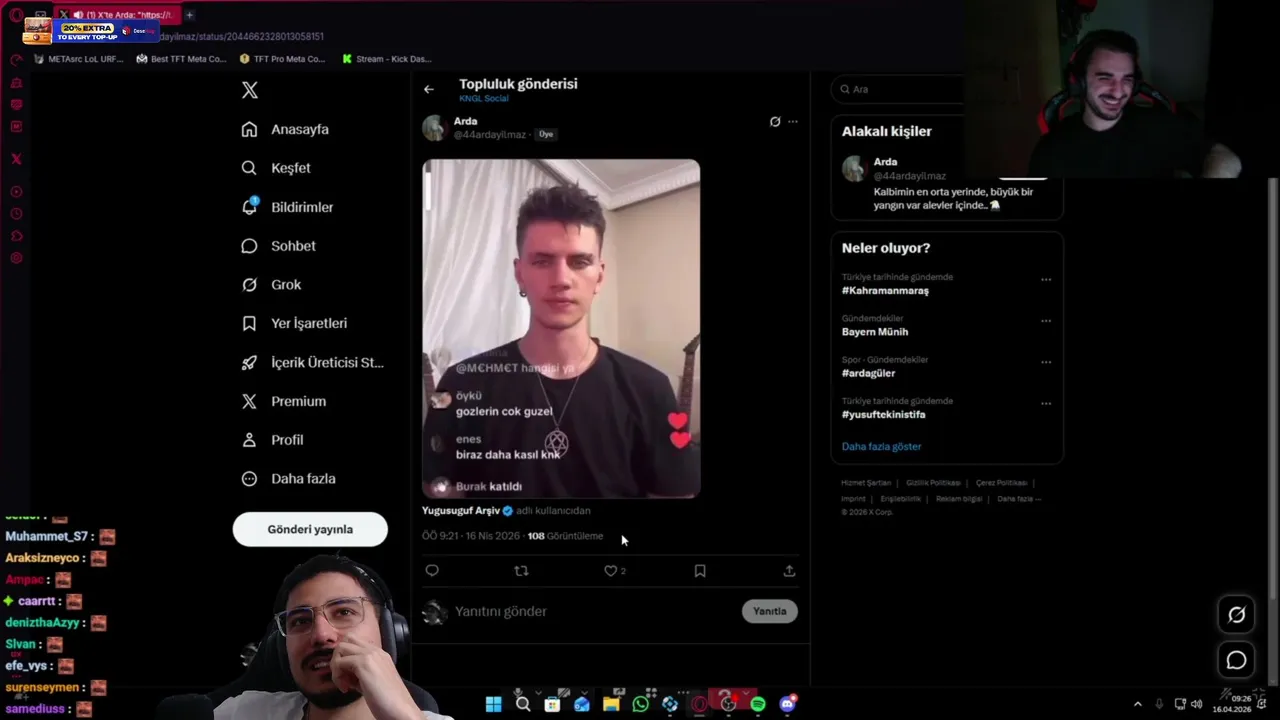Open Arda's profile avatar on the post
Viewport: 1280px width, 720px height.
click(434, 127)
